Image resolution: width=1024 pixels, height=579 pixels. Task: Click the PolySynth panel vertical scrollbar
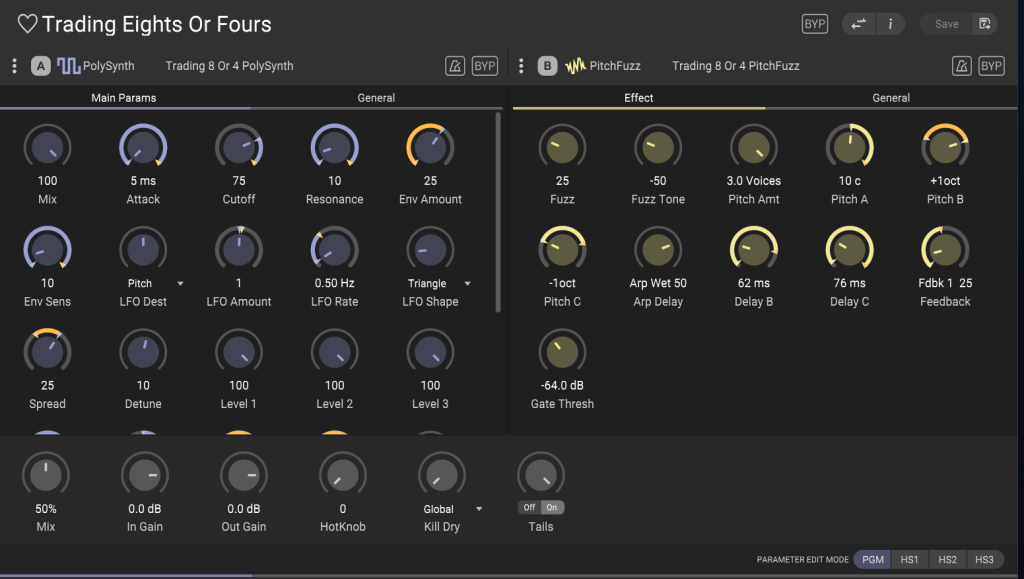tap(498, 213)
